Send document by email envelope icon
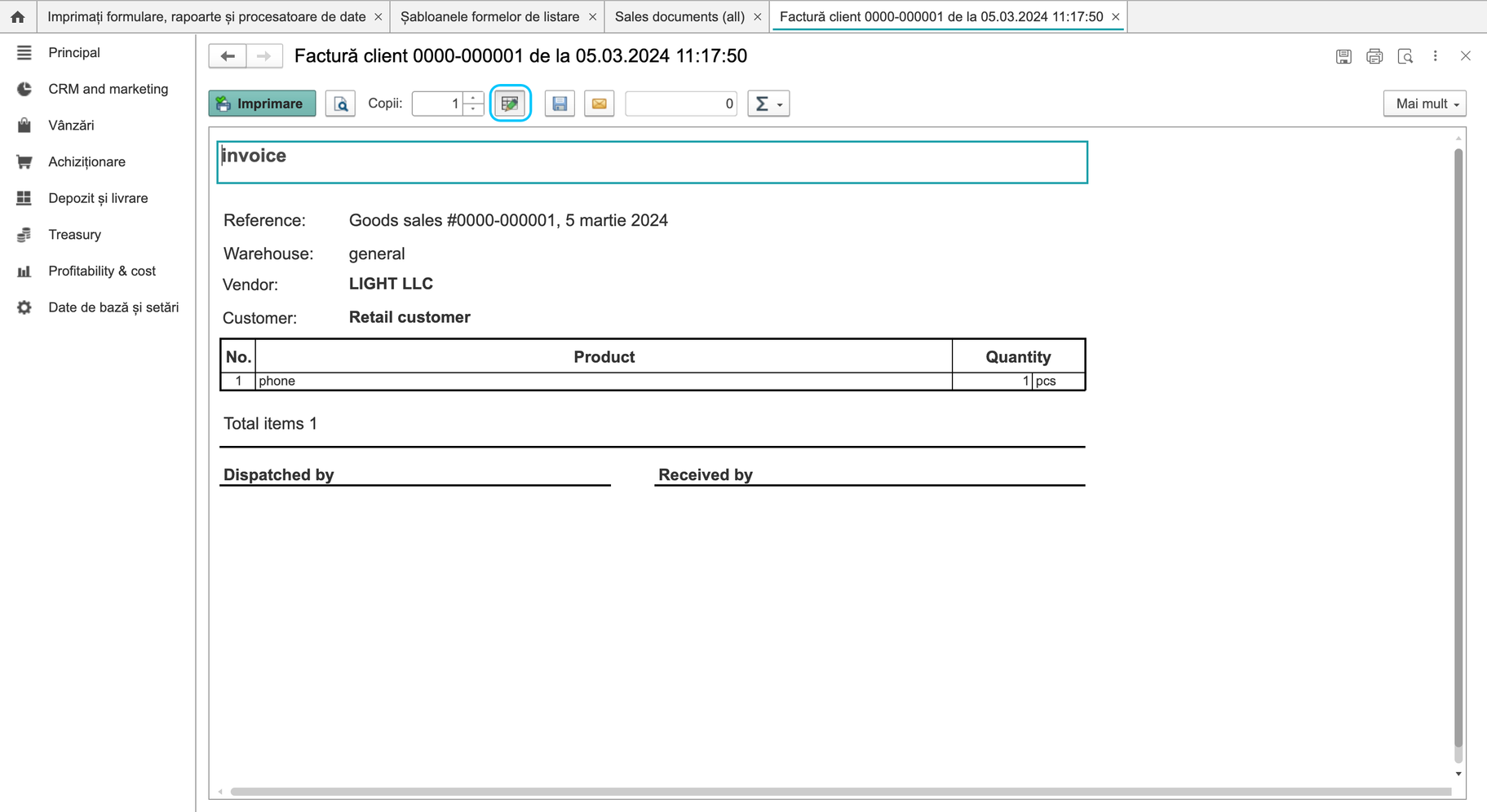 point(599,104)
